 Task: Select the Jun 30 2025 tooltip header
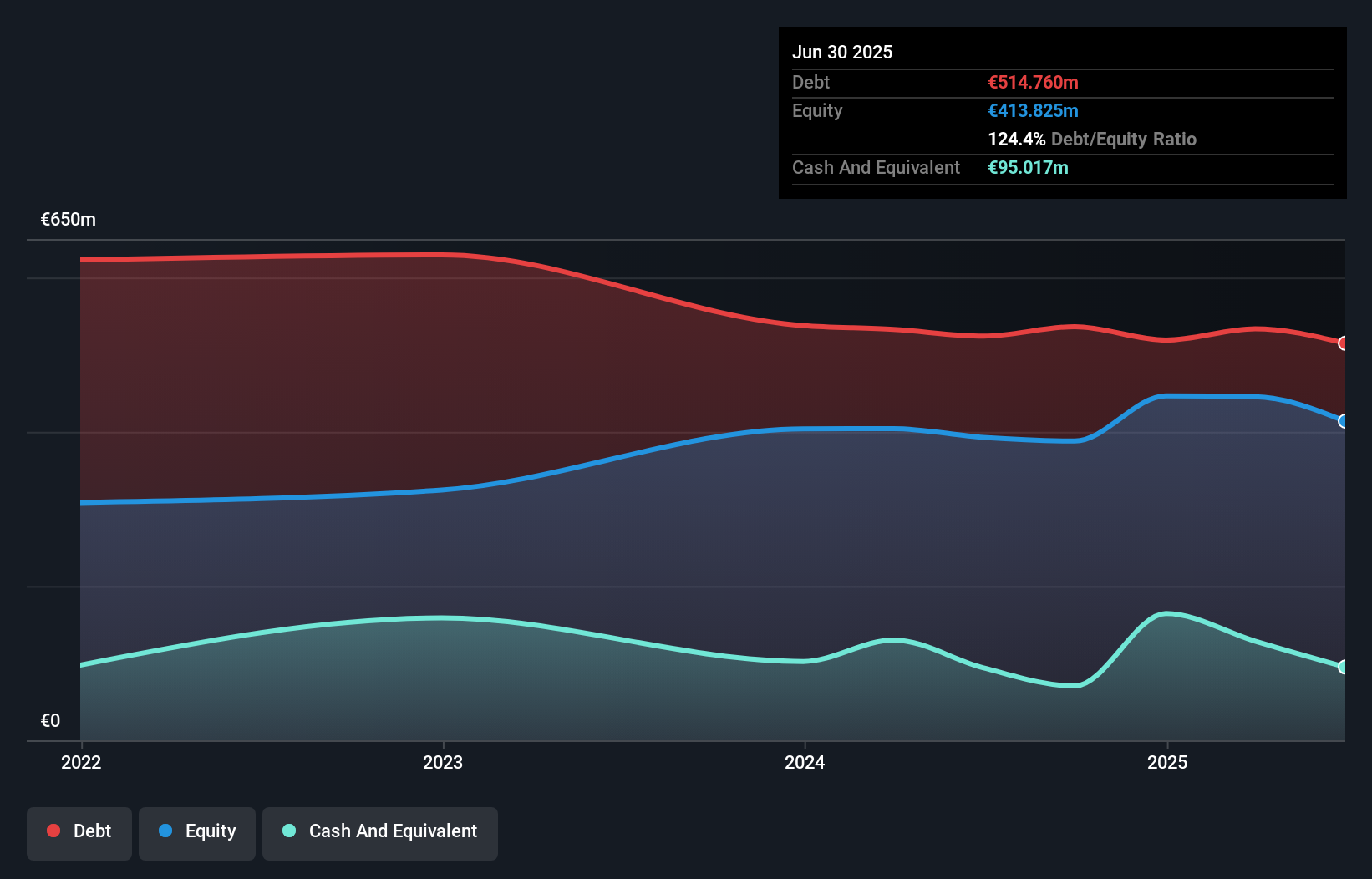tap(842, 52)
